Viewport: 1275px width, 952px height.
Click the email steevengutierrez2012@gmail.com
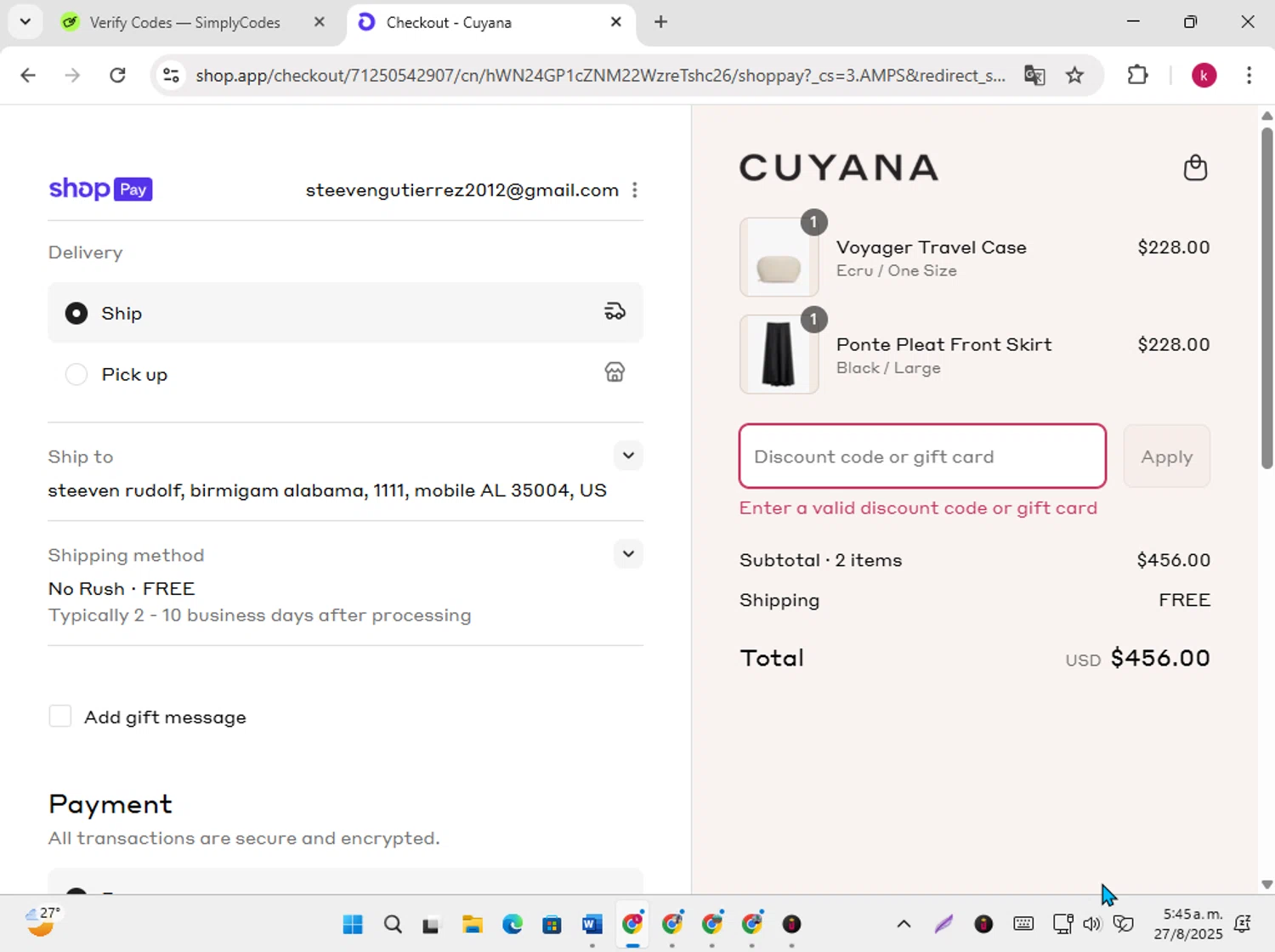point(462,190)
